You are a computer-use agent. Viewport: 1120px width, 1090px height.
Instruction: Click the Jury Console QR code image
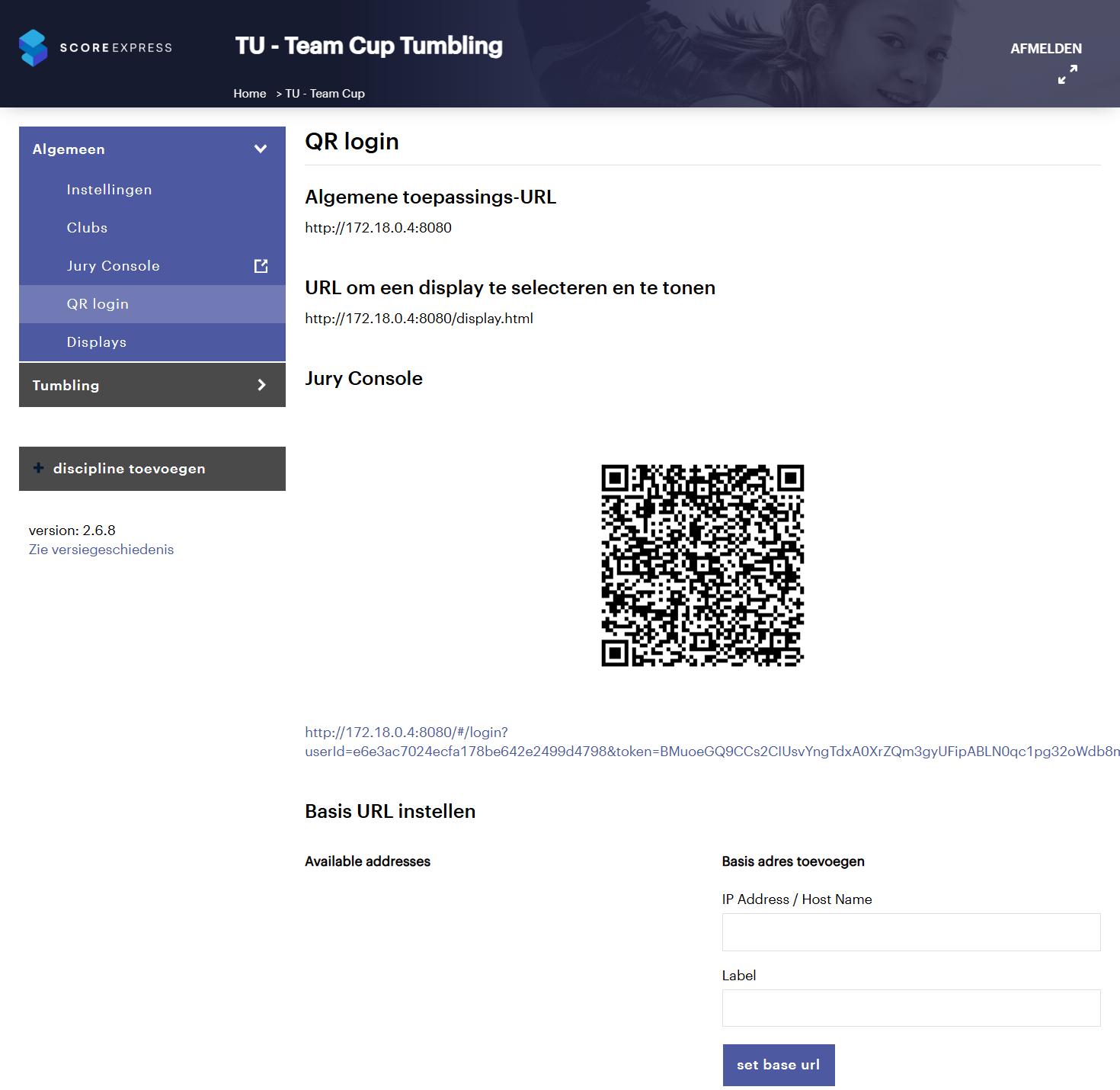pyautogui.click(x=702, y=565)
